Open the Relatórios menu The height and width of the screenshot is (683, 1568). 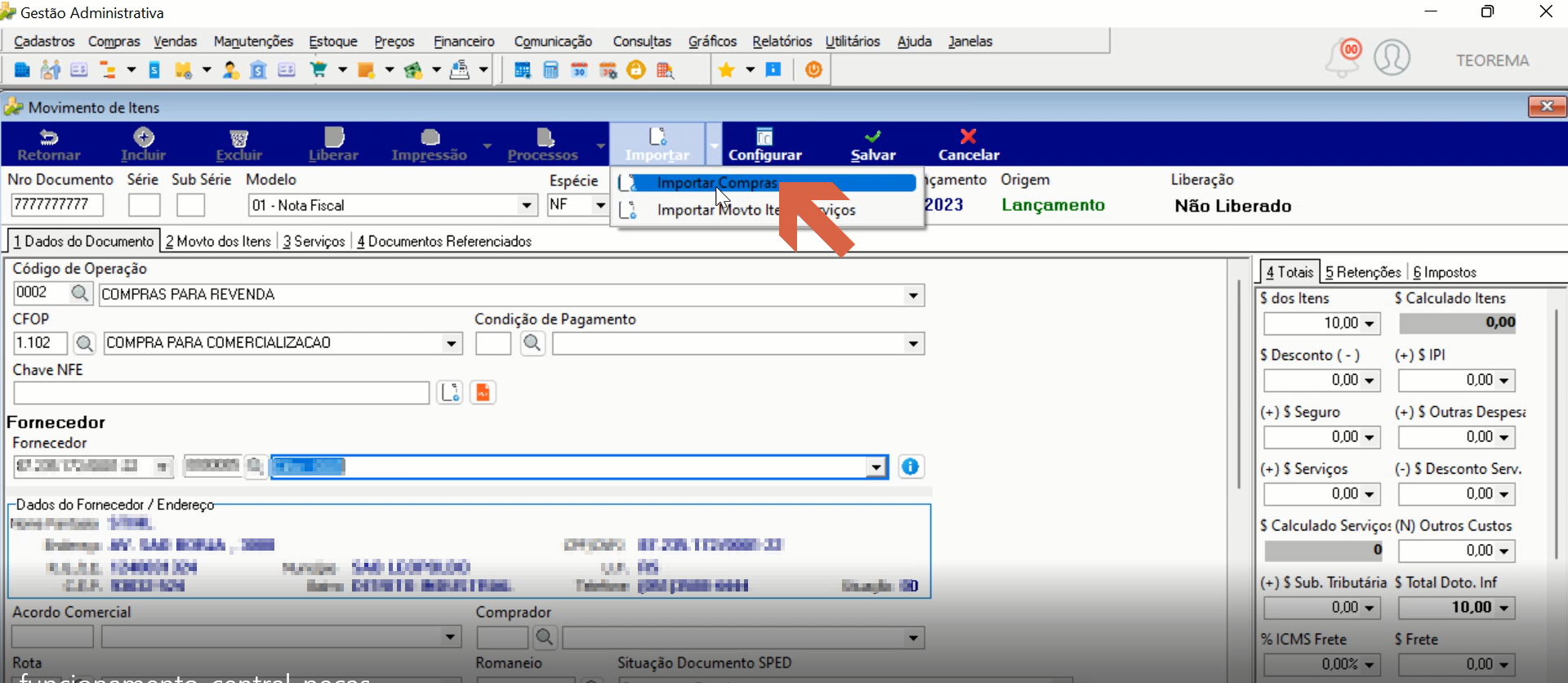tap(782, 41)
